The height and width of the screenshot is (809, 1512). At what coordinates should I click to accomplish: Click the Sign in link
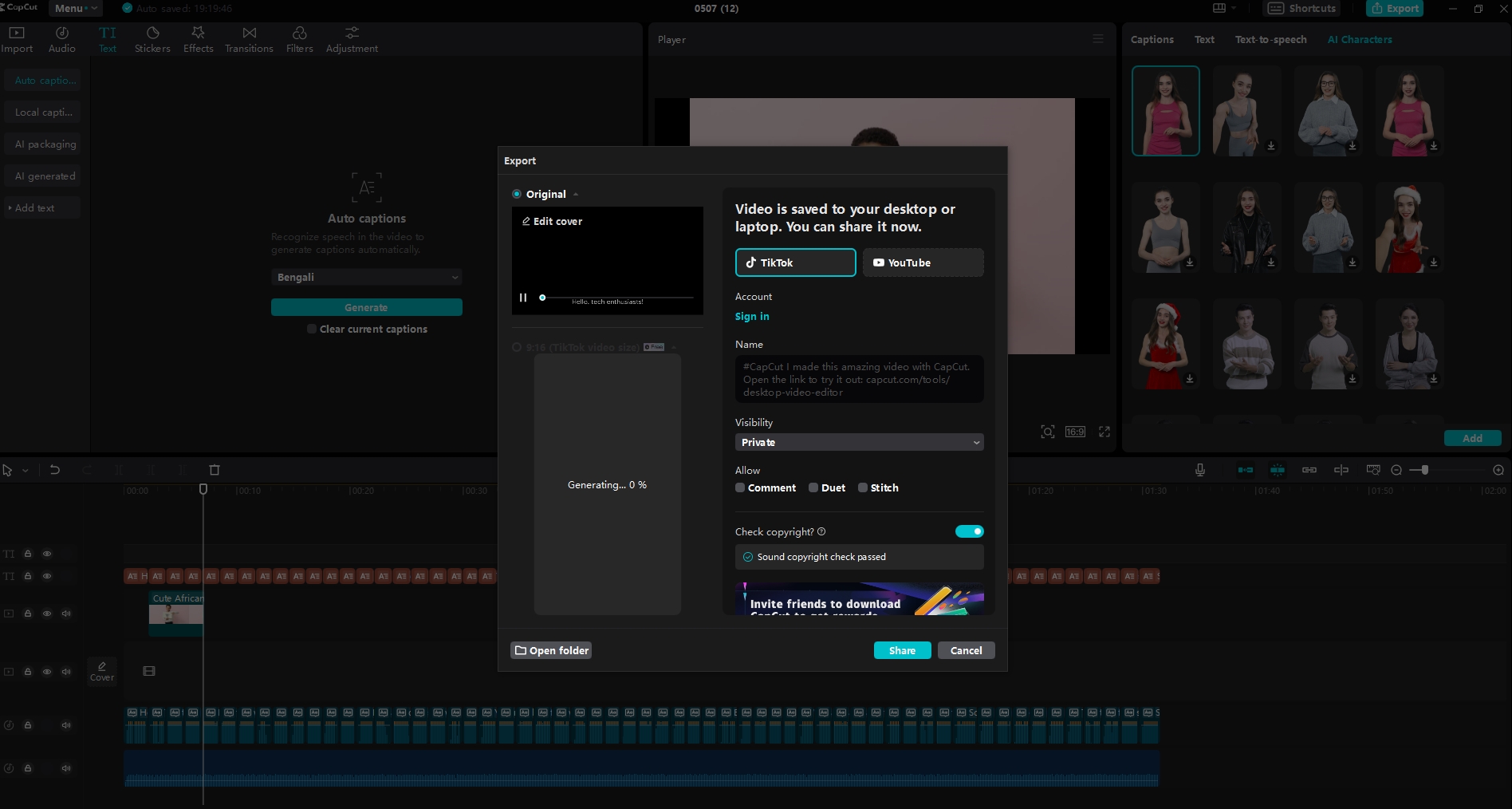coord(752,316)
